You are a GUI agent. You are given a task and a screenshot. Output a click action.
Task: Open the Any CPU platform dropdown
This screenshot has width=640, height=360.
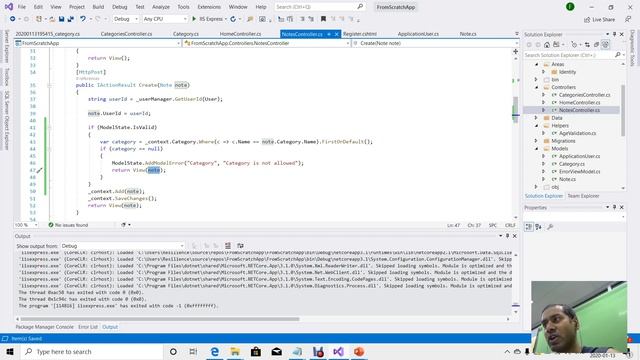pyautogui.click(x=165, y=19)
